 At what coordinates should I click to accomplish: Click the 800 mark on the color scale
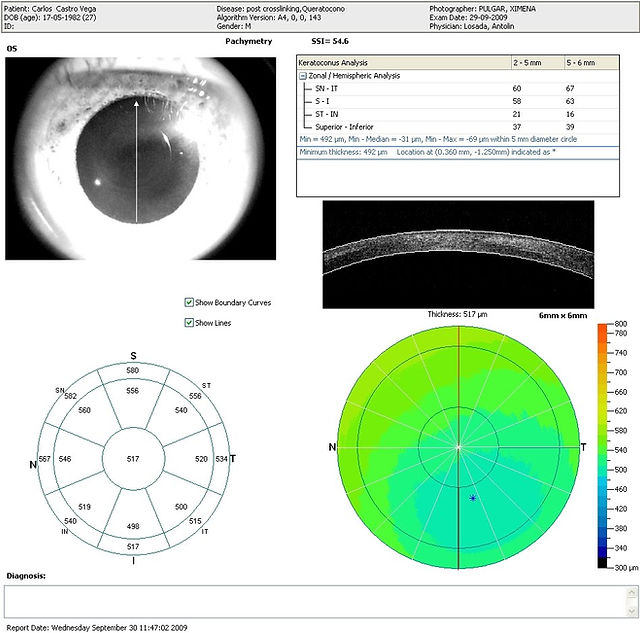[620, 324]
